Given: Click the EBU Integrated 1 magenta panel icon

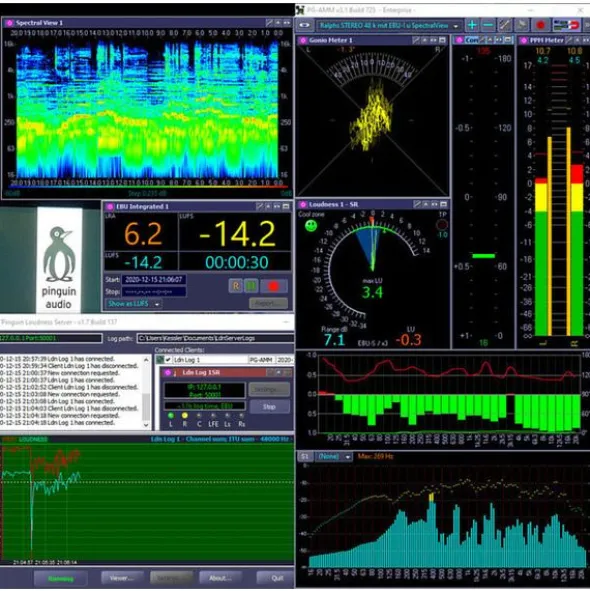Looking at the screenshot, I should click(x=110, y=207).
